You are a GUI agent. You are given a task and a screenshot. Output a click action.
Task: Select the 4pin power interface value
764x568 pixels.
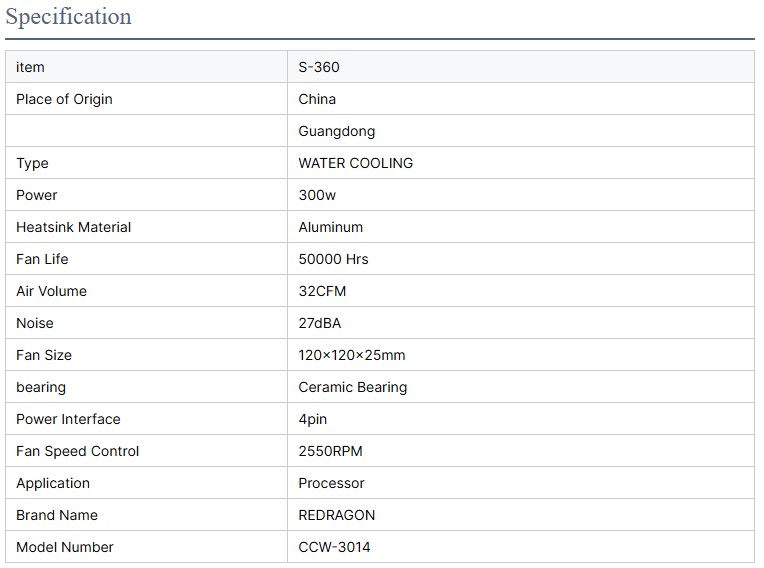(x=312, y=419)
